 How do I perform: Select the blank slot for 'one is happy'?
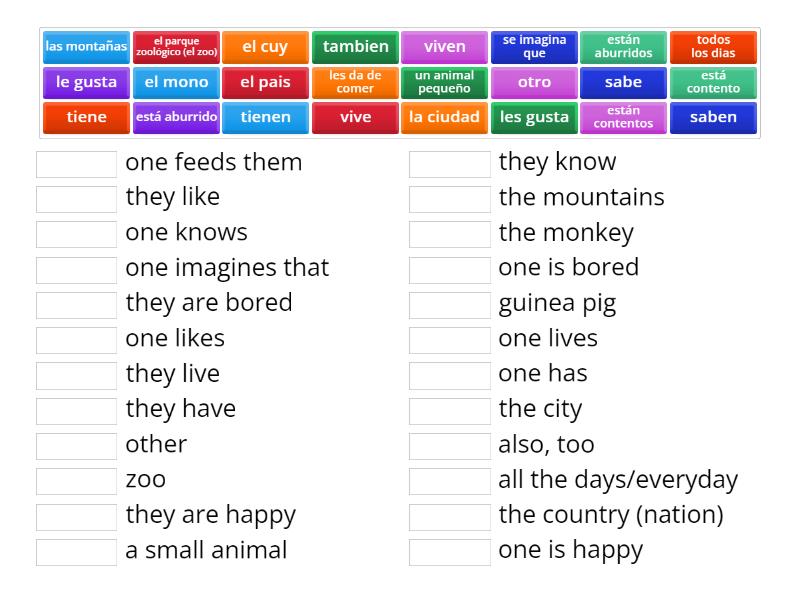(x=450, y=551)
